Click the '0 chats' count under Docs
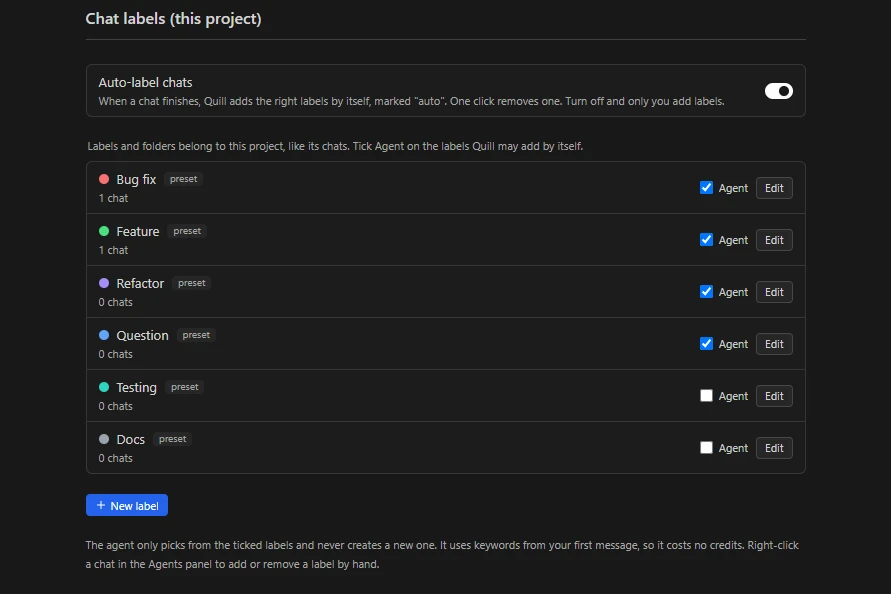The image size is (891, 594). pos(115,458)
